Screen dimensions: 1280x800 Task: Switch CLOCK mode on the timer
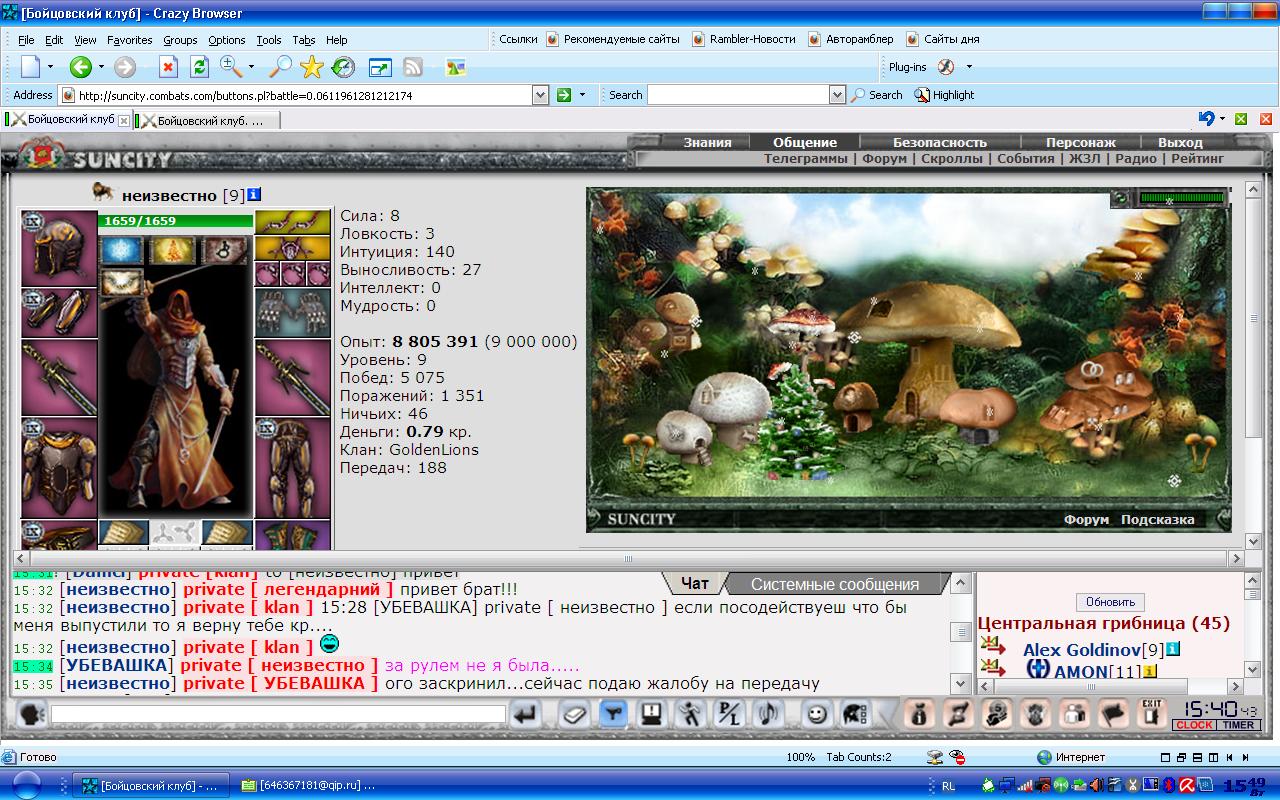(x=1193, y=725)
